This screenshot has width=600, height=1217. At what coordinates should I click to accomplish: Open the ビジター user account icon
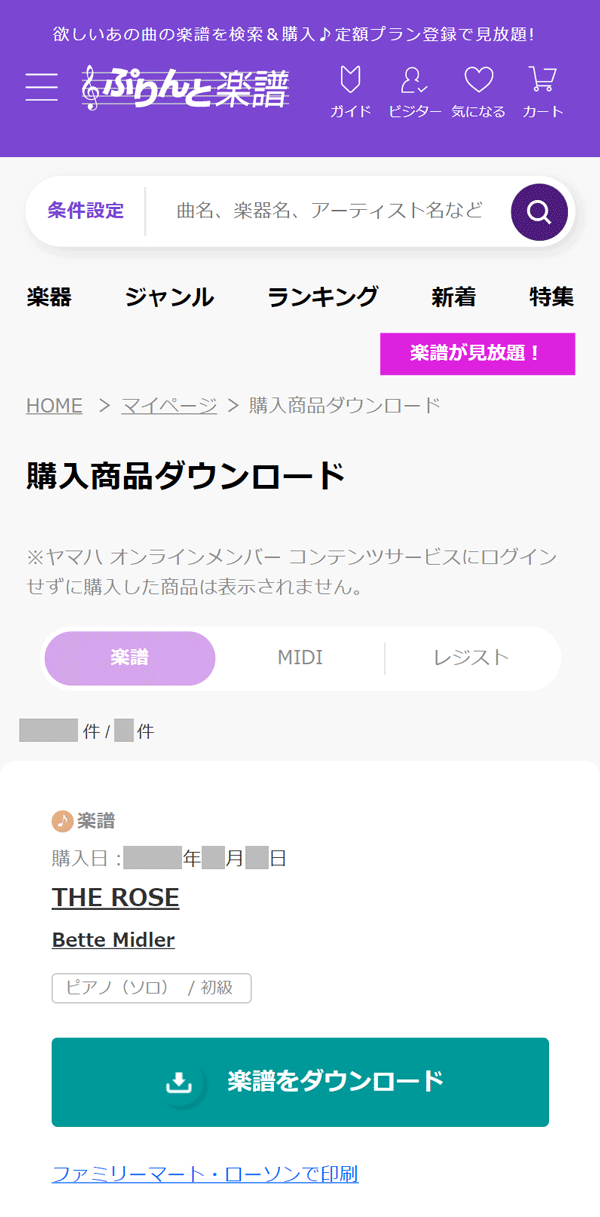coord(415,92)
